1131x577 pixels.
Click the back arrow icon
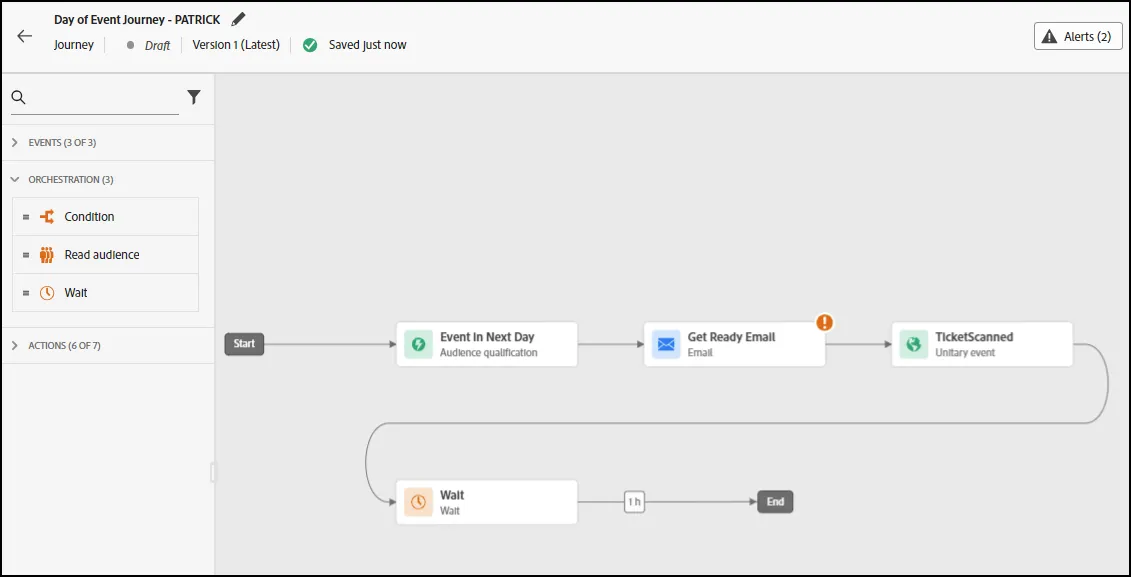pos(25,36)
